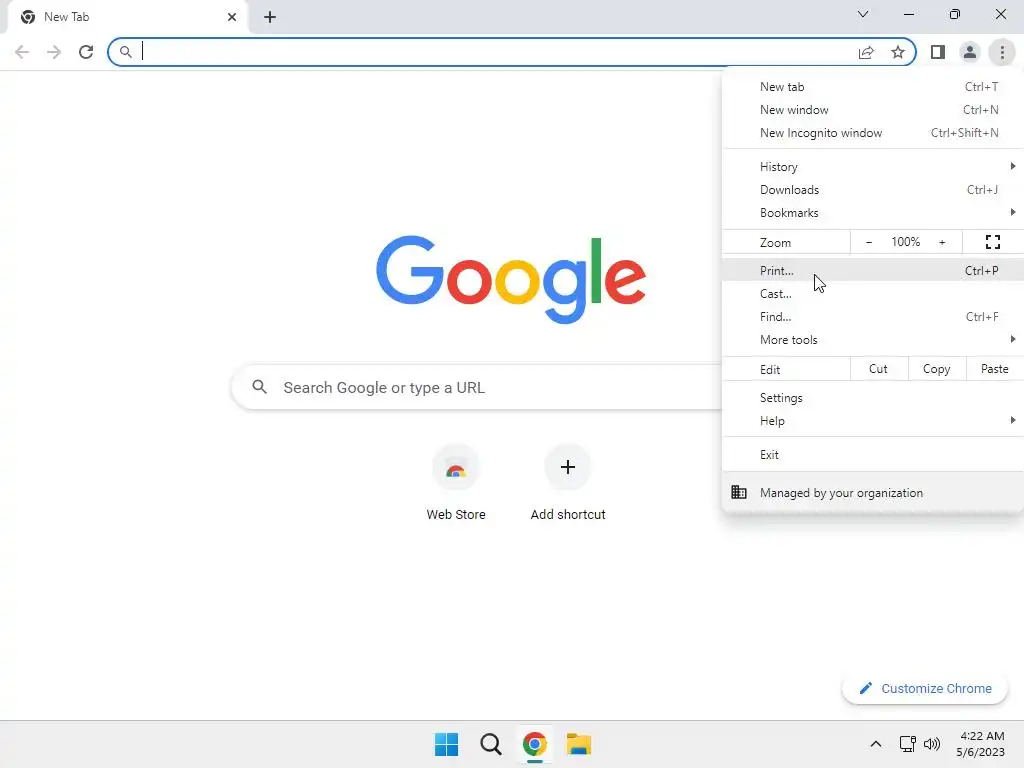Bookmark this tab with the star icon
The width and height of the screenshot is (1024, 768).
tap(898, 52)
